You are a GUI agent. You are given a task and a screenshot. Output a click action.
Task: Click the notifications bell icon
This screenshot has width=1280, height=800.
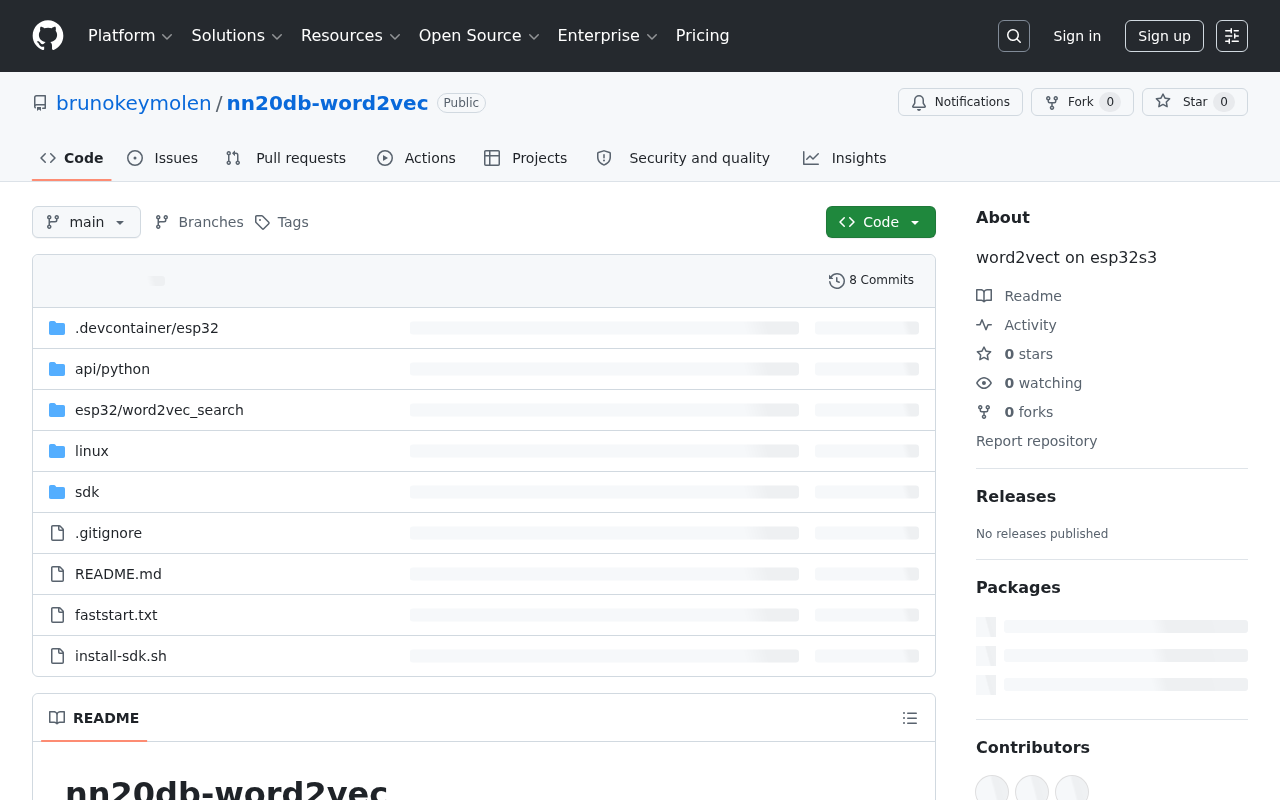pyautogui.click(x=919, y=102)
